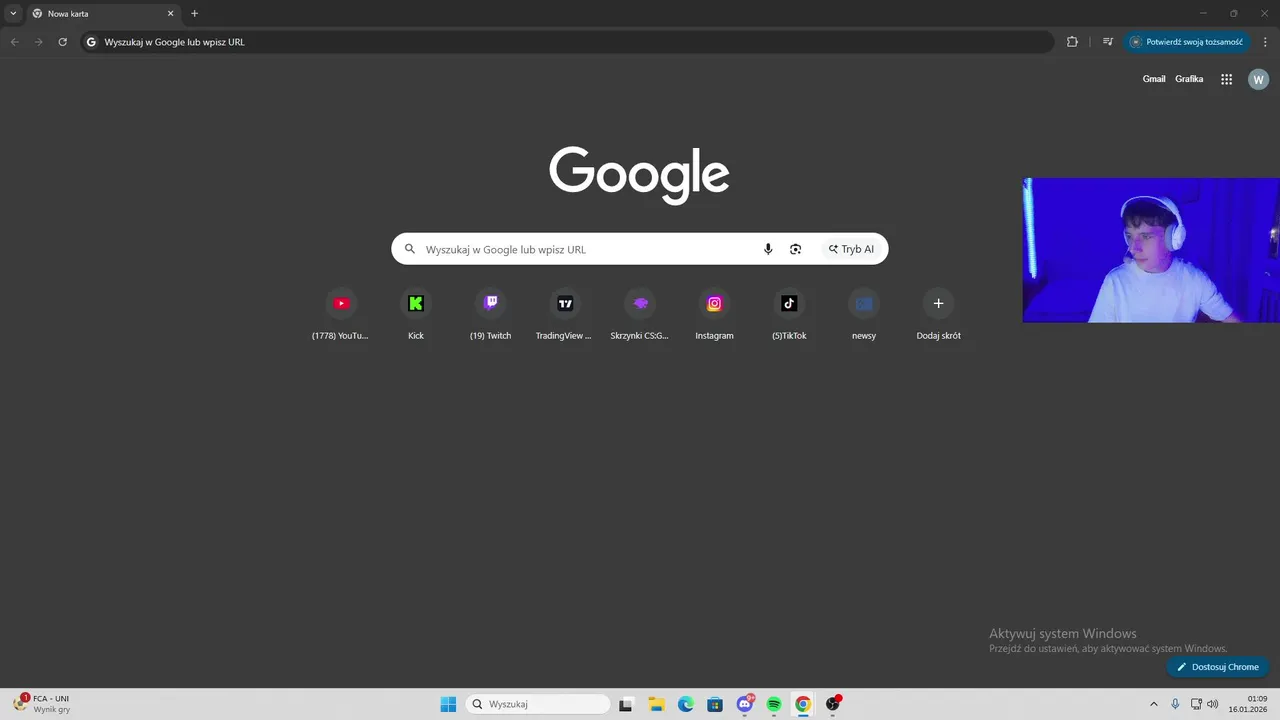Open the TradingView shortcut tile
1280x720 pixels.
pyautogui.click(x=565, y=315)
